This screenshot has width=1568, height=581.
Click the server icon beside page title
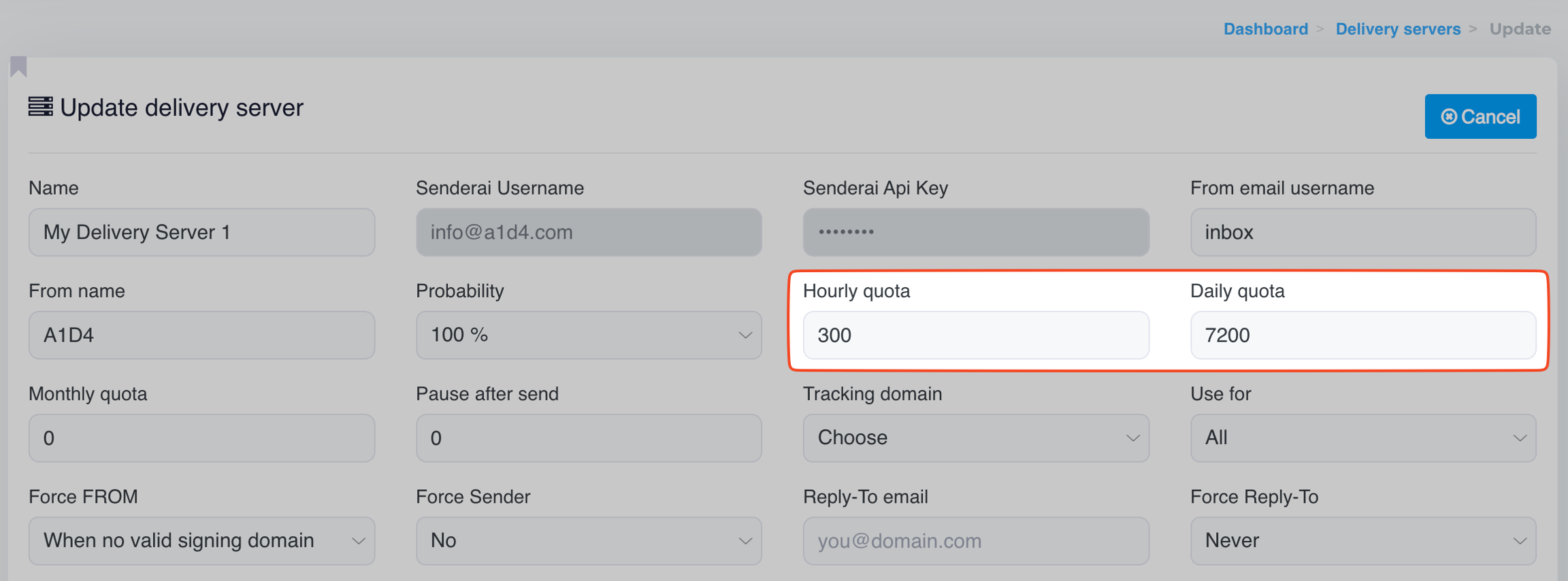[x=40, y=107]
